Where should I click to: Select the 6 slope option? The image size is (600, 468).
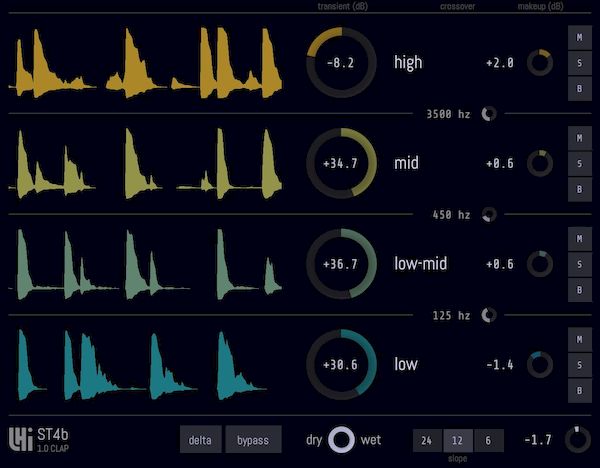tap(488, 440)
